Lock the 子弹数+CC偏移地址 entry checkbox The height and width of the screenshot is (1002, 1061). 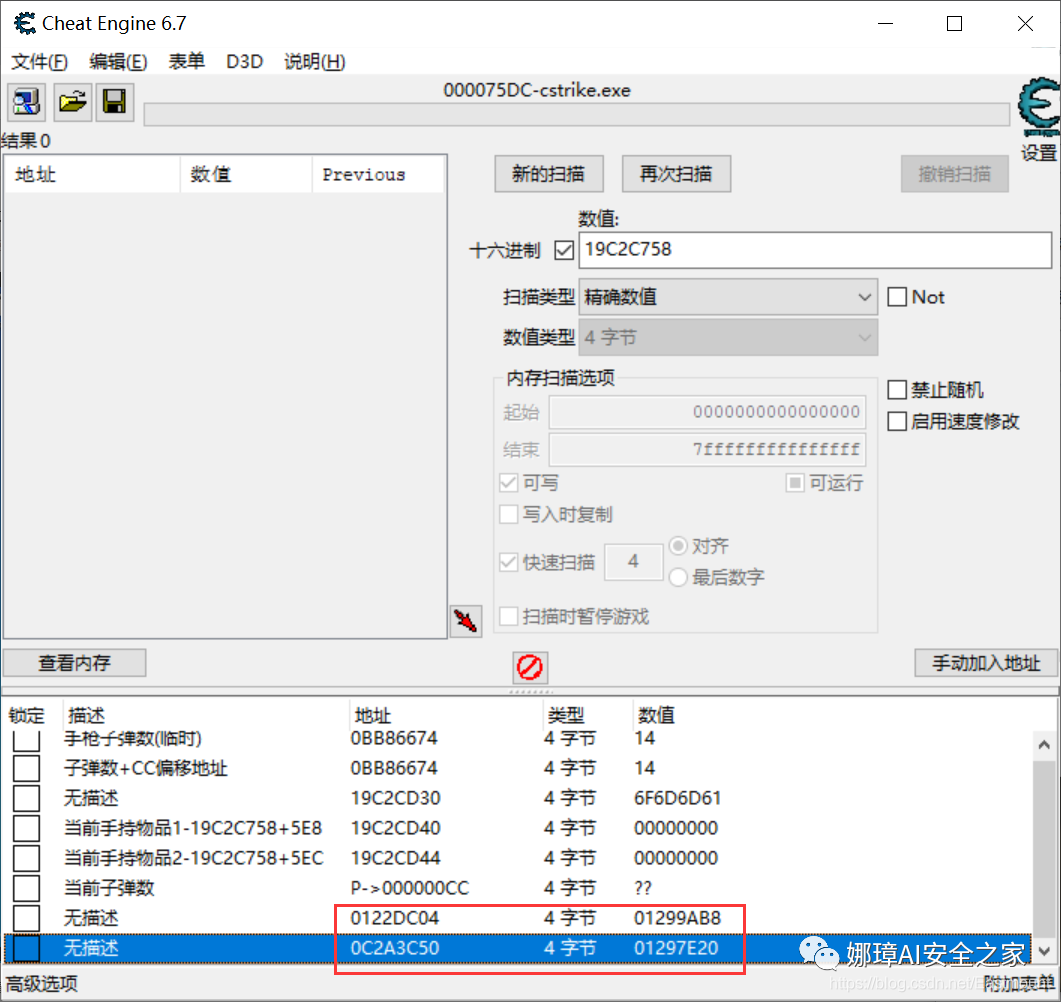[26, 769]
